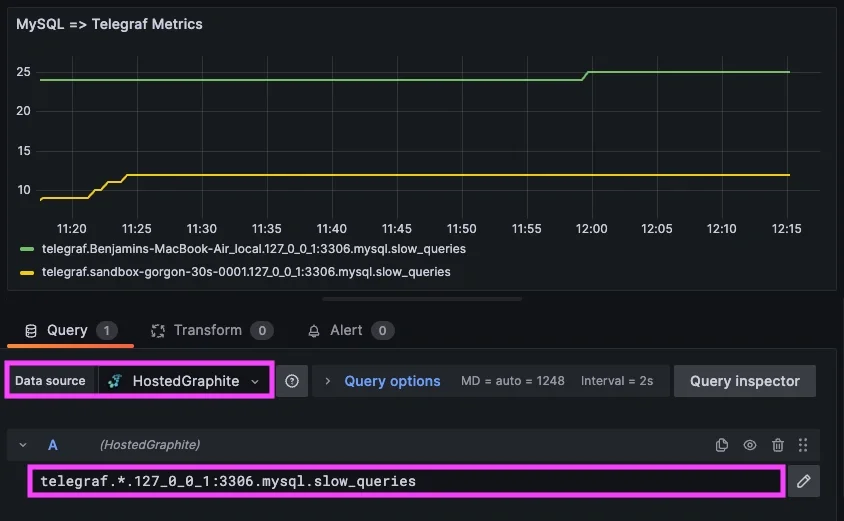Open the Query inspector
The width and height of the screenshot is (844, 521).
coord(744,381)
